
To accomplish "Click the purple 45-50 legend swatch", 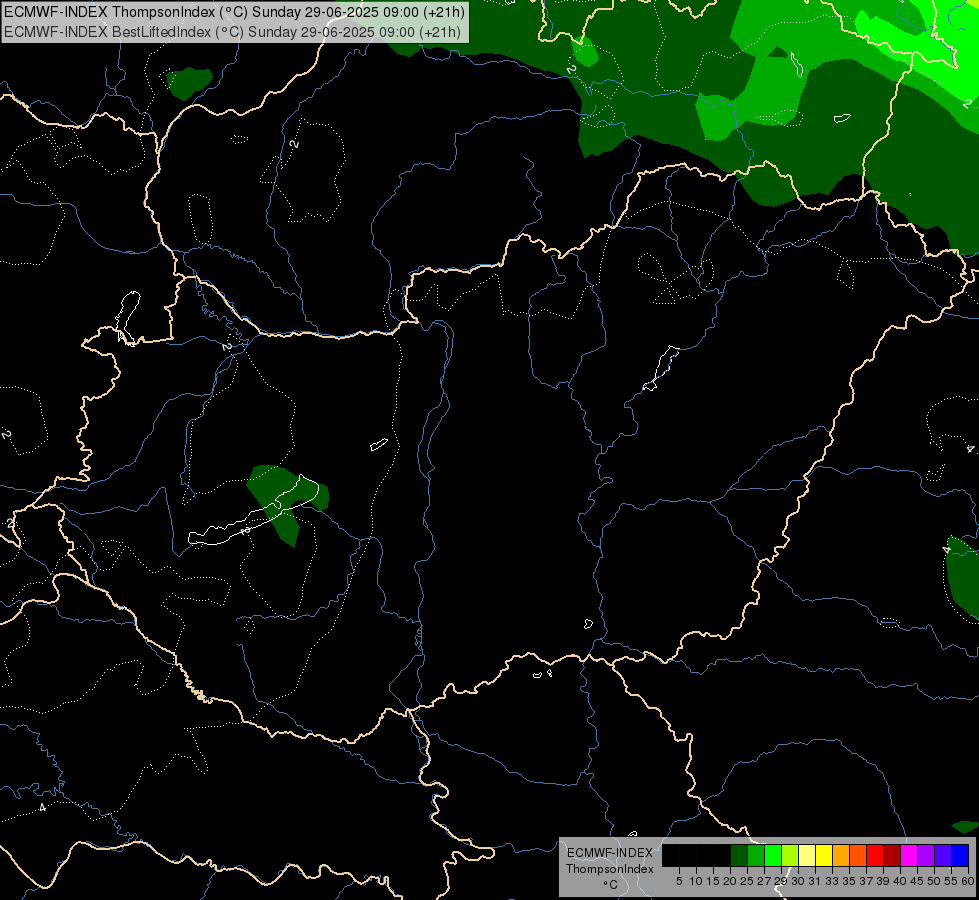I will pyautogui.click(x=926, y=855).
